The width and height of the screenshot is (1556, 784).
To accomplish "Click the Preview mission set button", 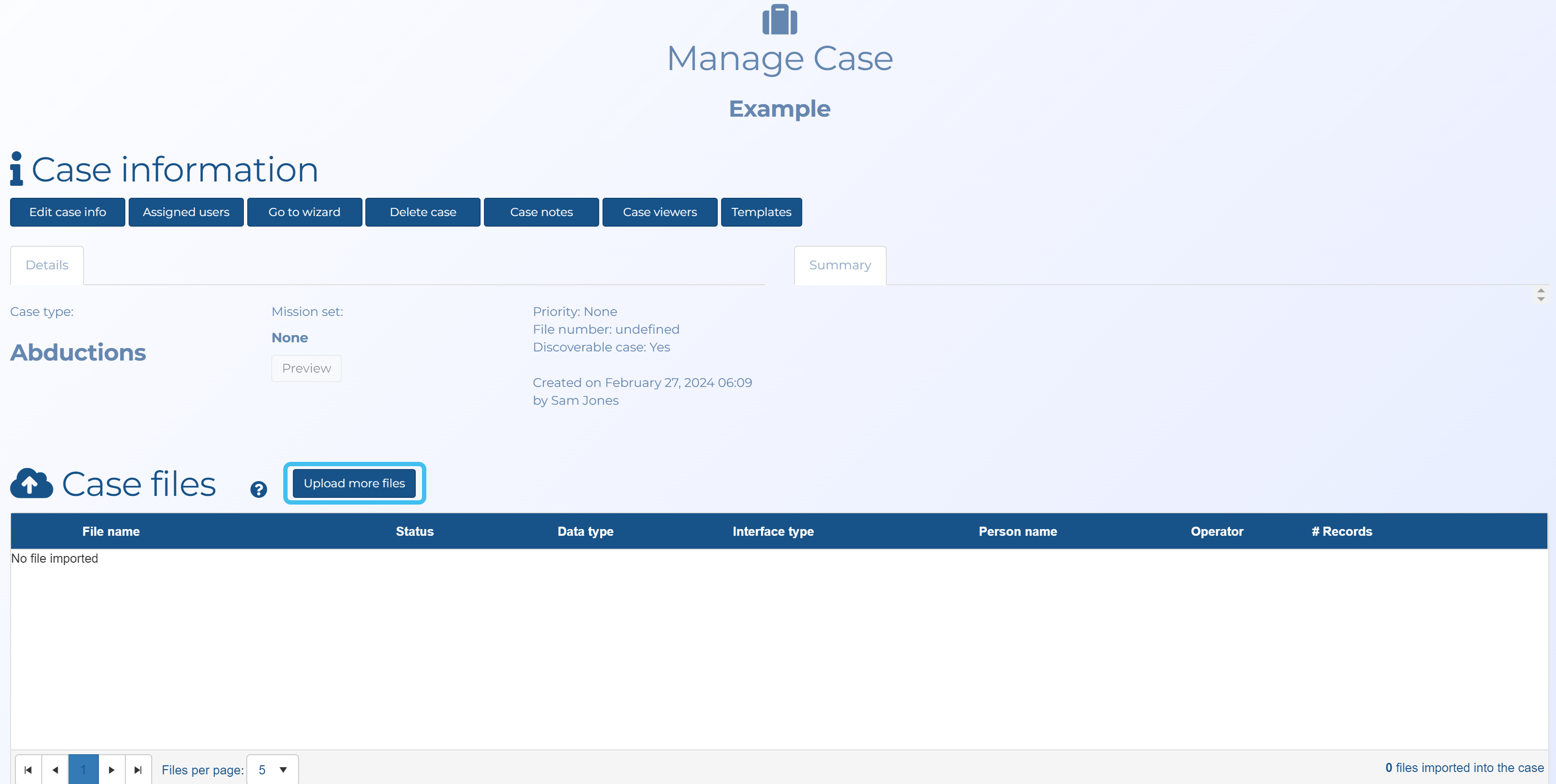I will [x=306, y=368].
